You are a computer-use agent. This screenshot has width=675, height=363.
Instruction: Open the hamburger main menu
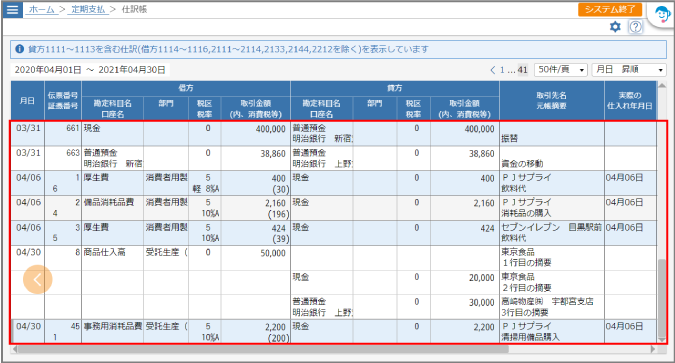click(x=12, y=9)
